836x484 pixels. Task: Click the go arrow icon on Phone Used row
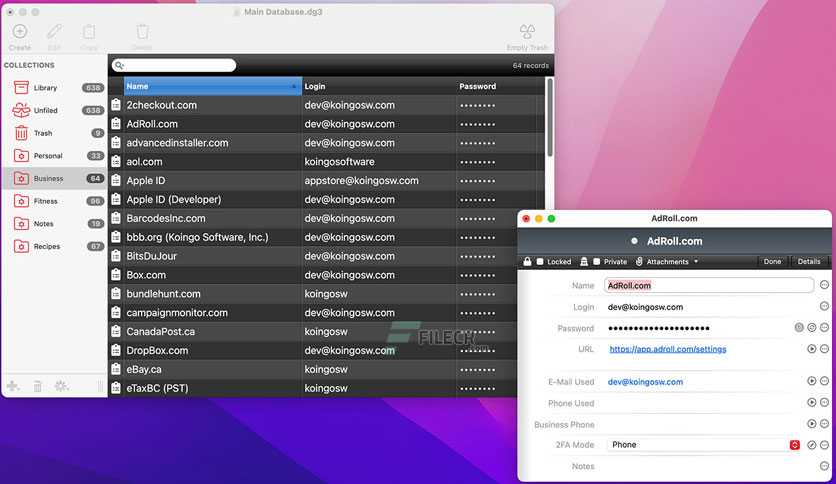point(811,402)
